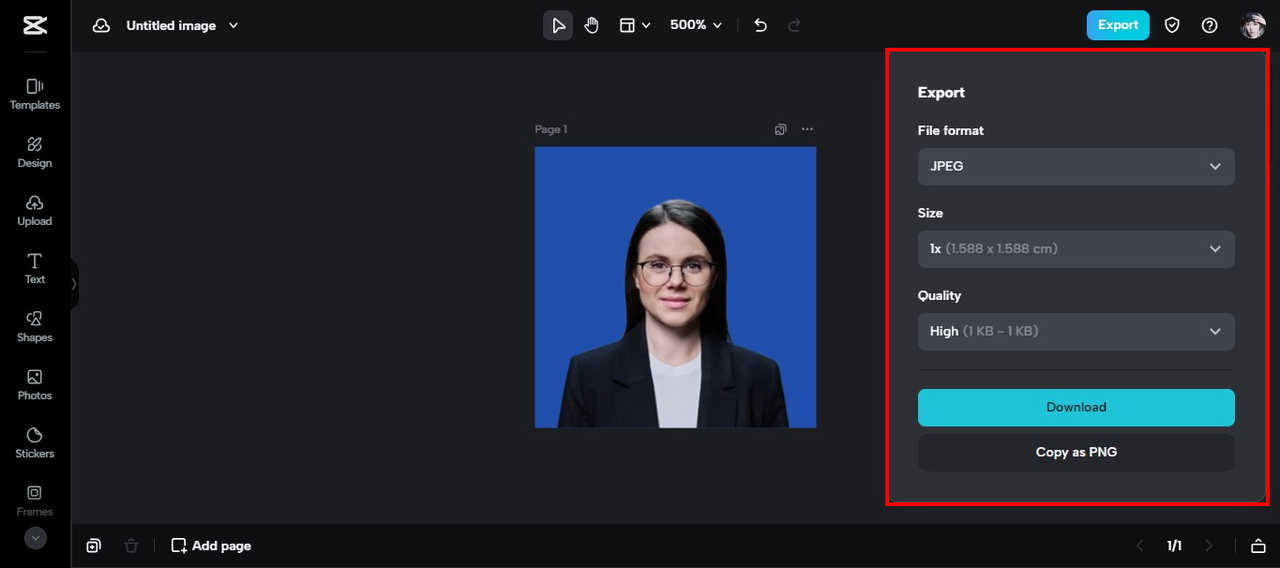
Task: Select the portrait image on canvas
Action: pos(675,287)
